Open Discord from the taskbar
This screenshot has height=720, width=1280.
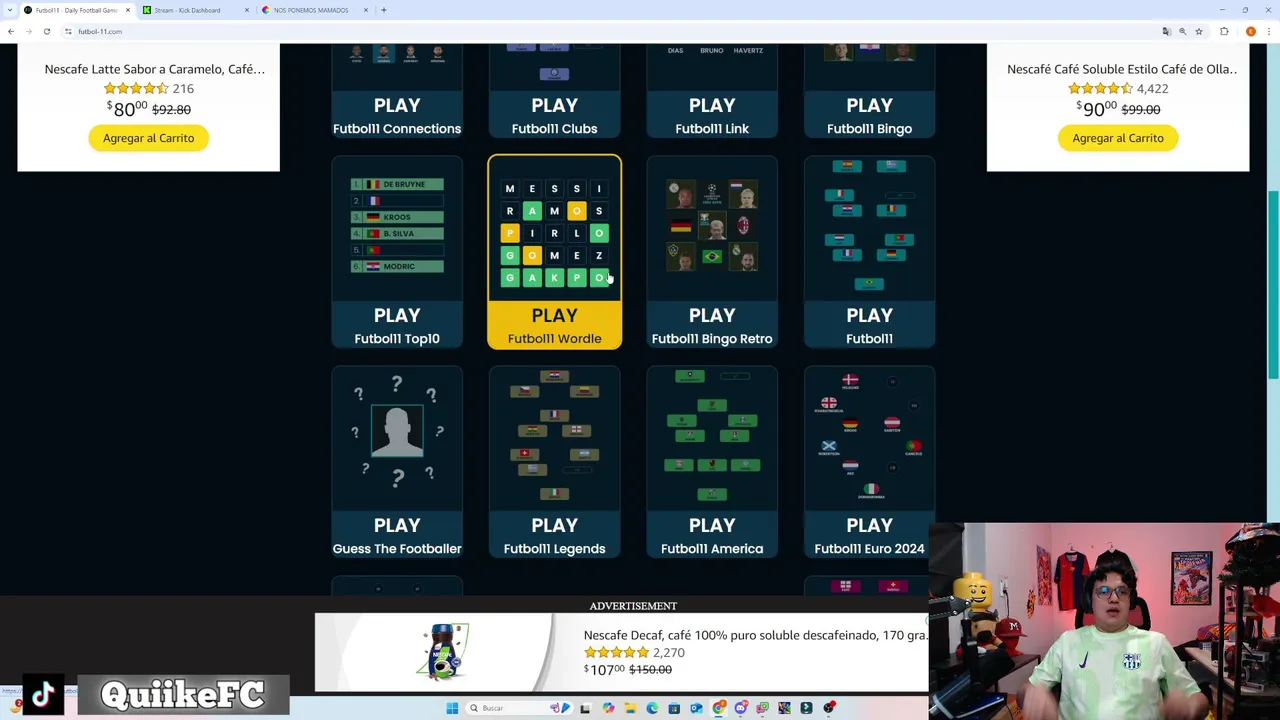pos(740,708)
